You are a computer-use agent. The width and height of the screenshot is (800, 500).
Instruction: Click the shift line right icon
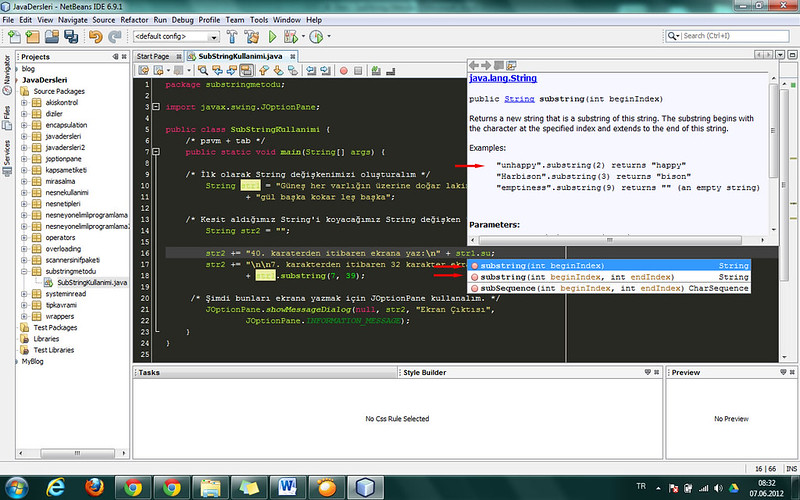click(325, 70)
